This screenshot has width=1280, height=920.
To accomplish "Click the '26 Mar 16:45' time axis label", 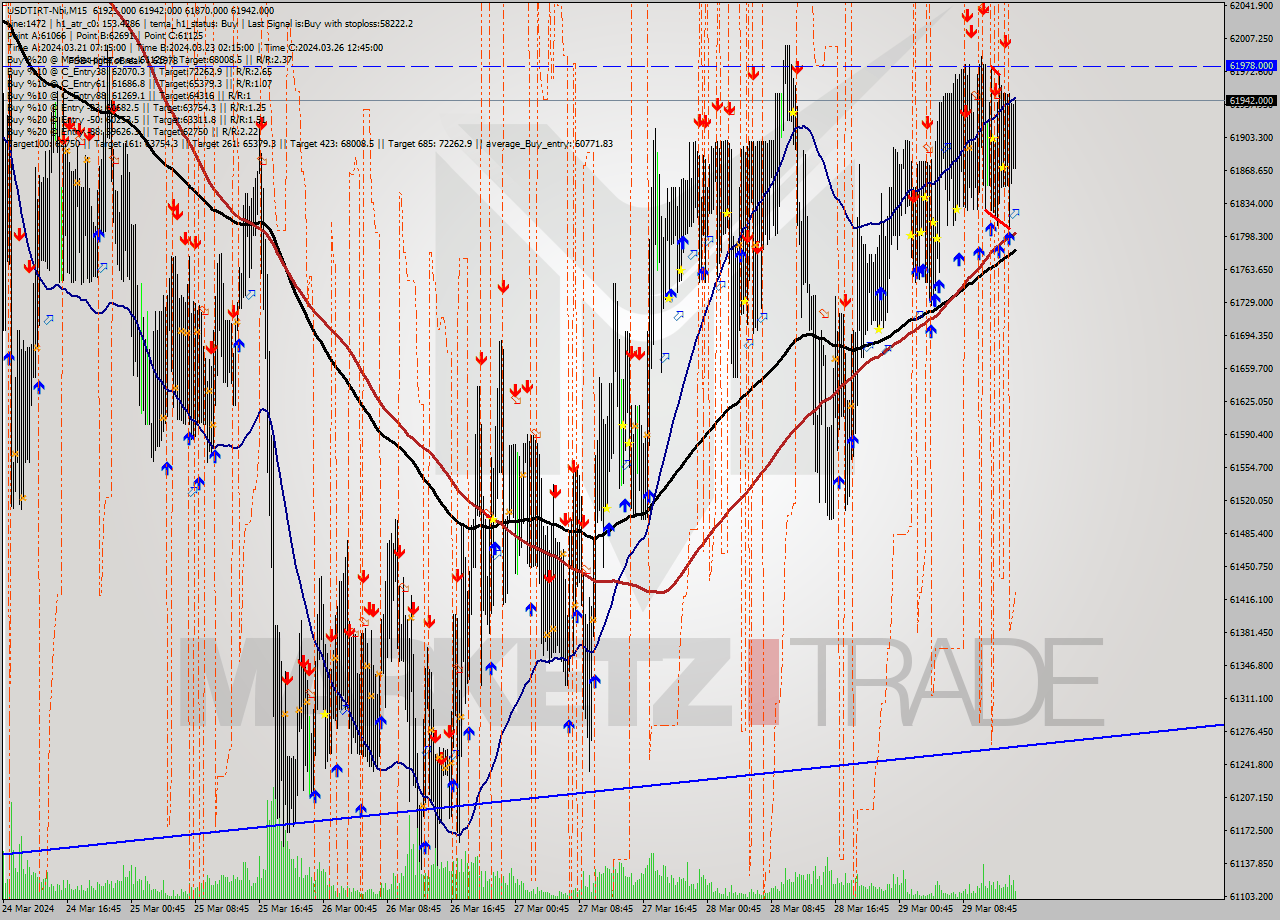I will coord(478,909).
